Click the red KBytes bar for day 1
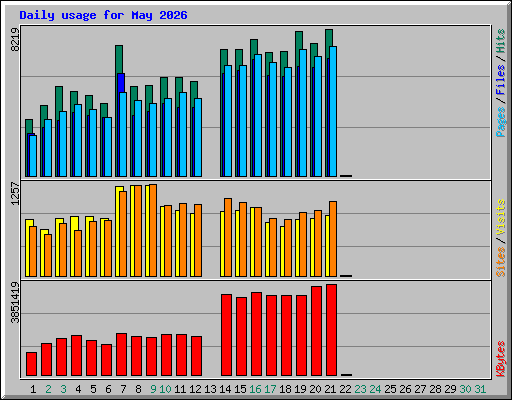Screen dimensions: 512x400 pos(31,364)
